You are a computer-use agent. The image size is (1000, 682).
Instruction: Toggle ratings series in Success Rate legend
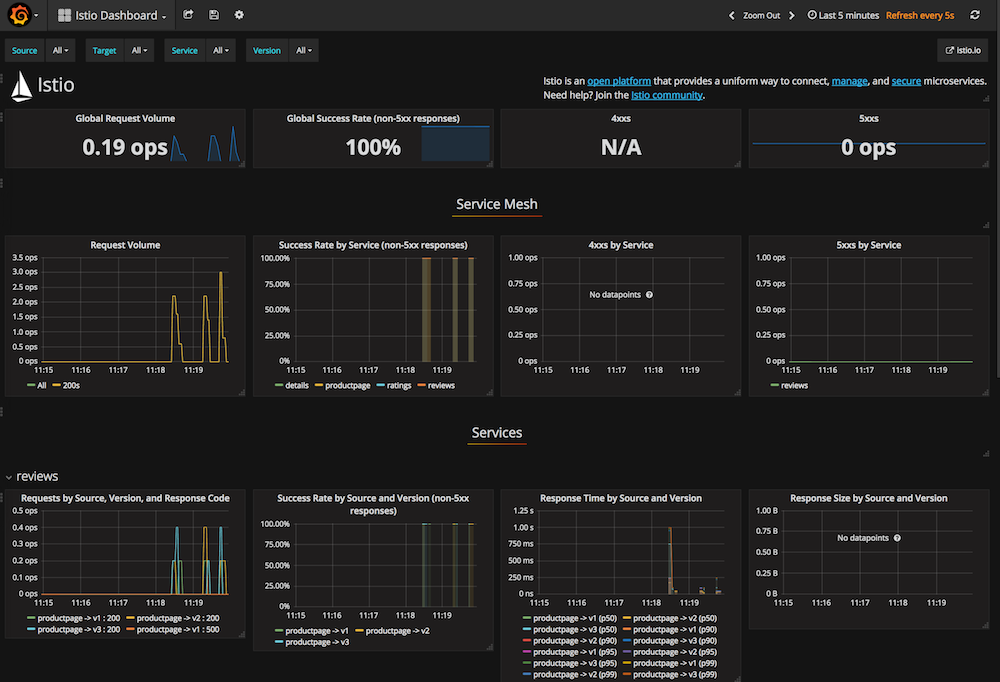(394, 385)
